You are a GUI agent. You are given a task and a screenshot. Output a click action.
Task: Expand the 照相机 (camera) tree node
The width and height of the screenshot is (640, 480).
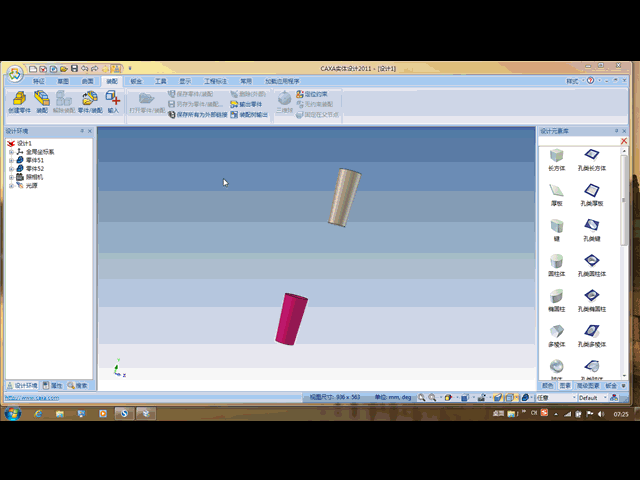(x=11, y=177)
